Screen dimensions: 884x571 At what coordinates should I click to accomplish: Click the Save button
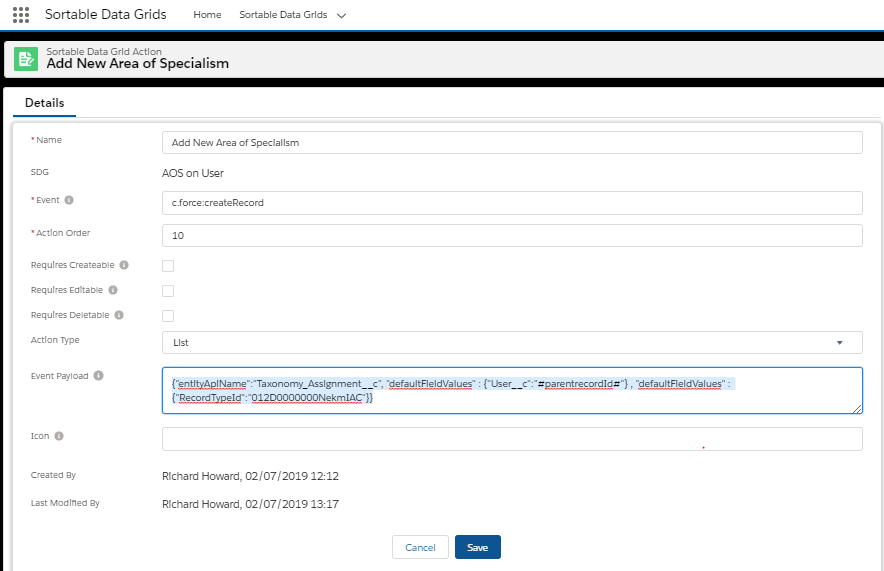click(x=478, y=547)
